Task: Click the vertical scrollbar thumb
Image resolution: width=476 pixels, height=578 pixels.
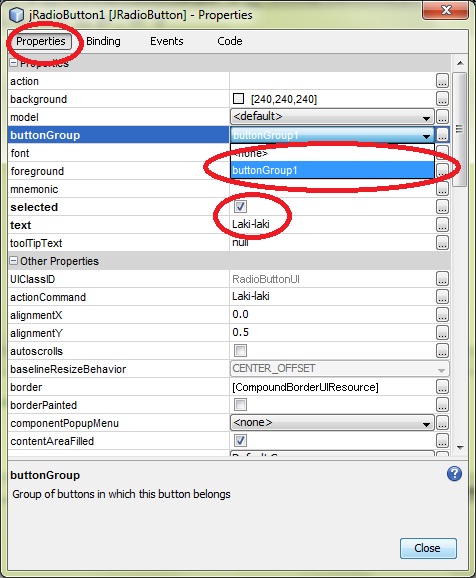Action: click(459, 129)
